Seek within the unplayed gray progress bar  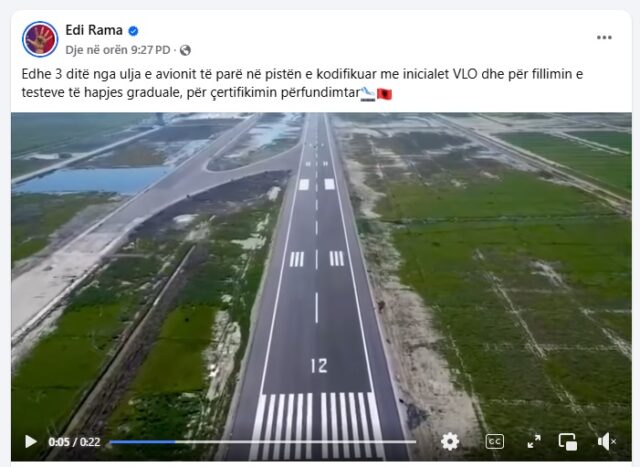(x=296, y=441)
